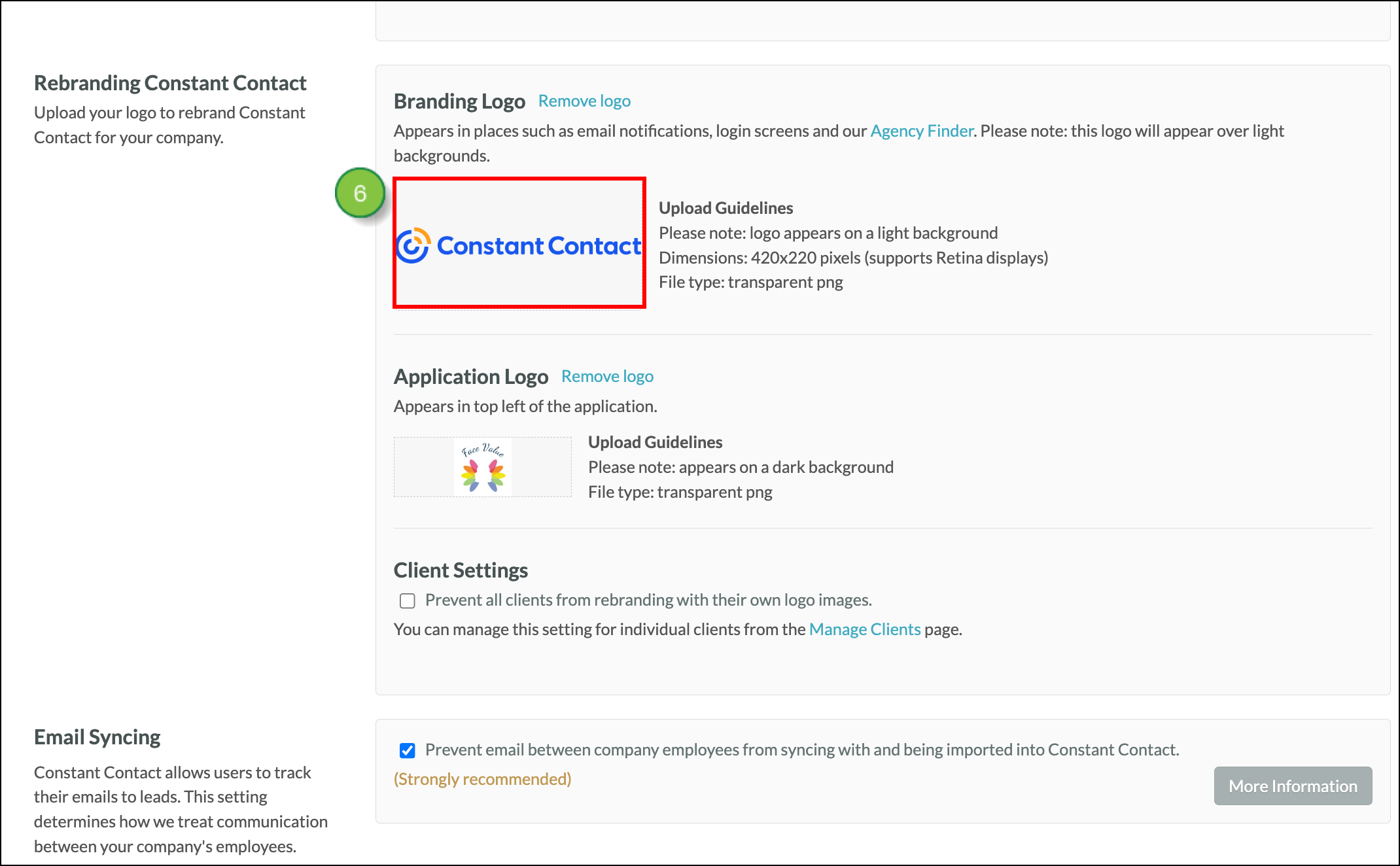This screenshot has height=866, width=1400.
Task: Click "Appears in top left of the application." text
Action: pos(525,406)
